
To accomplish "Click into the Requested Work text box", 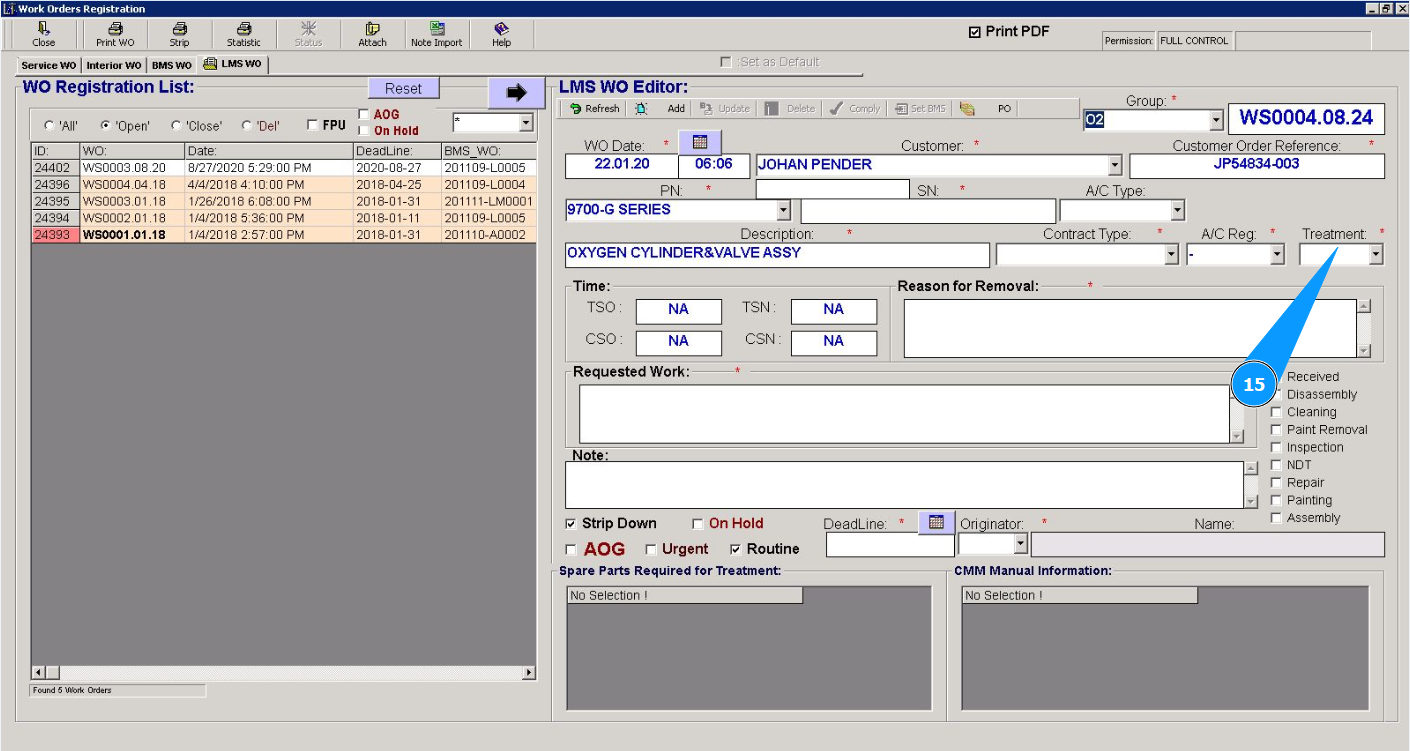I will coord(904,414).
